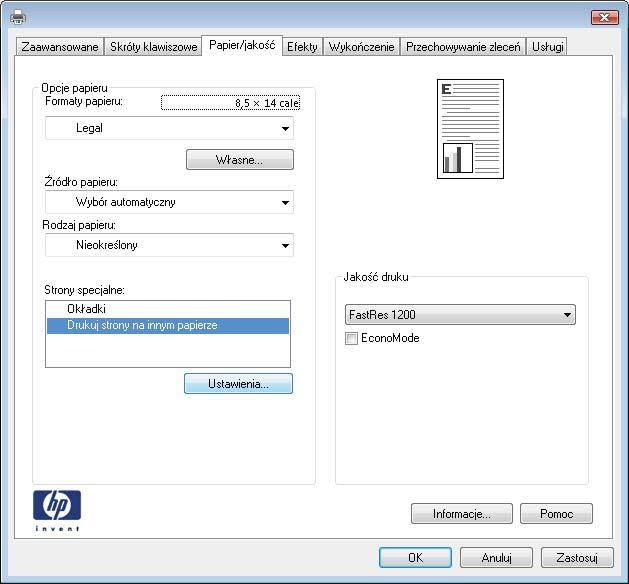Switch to Przechowywanie zleceń tab
The width and height of the screenshot is (629, 584).
pos(463,47)
